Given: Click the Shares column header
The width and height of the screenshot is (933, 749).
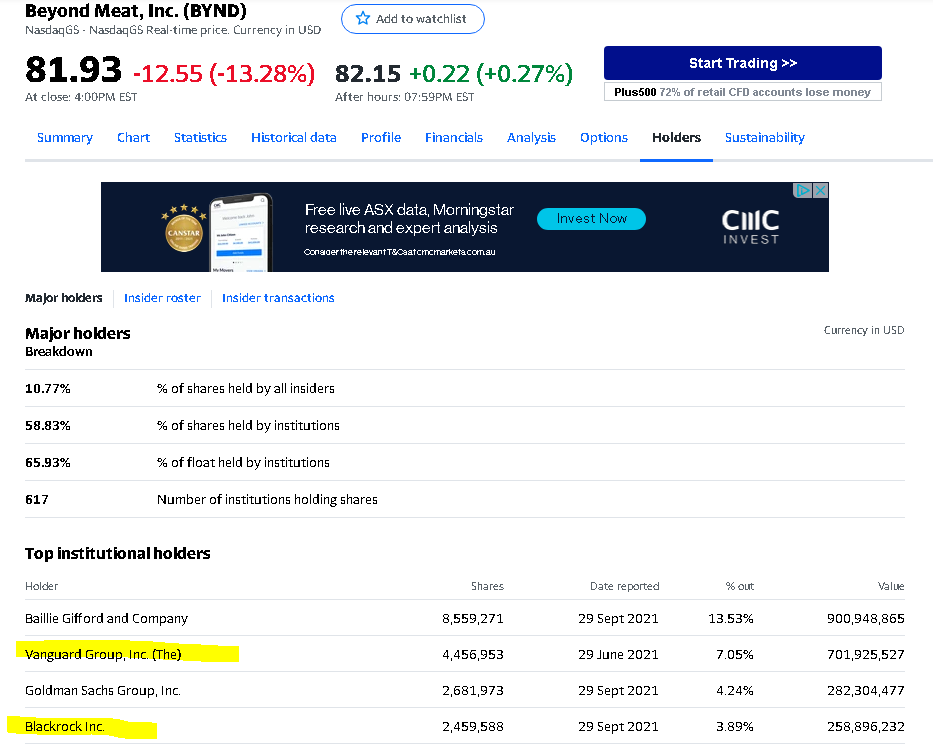Looking at the screenshot, I should coord(487,586).
